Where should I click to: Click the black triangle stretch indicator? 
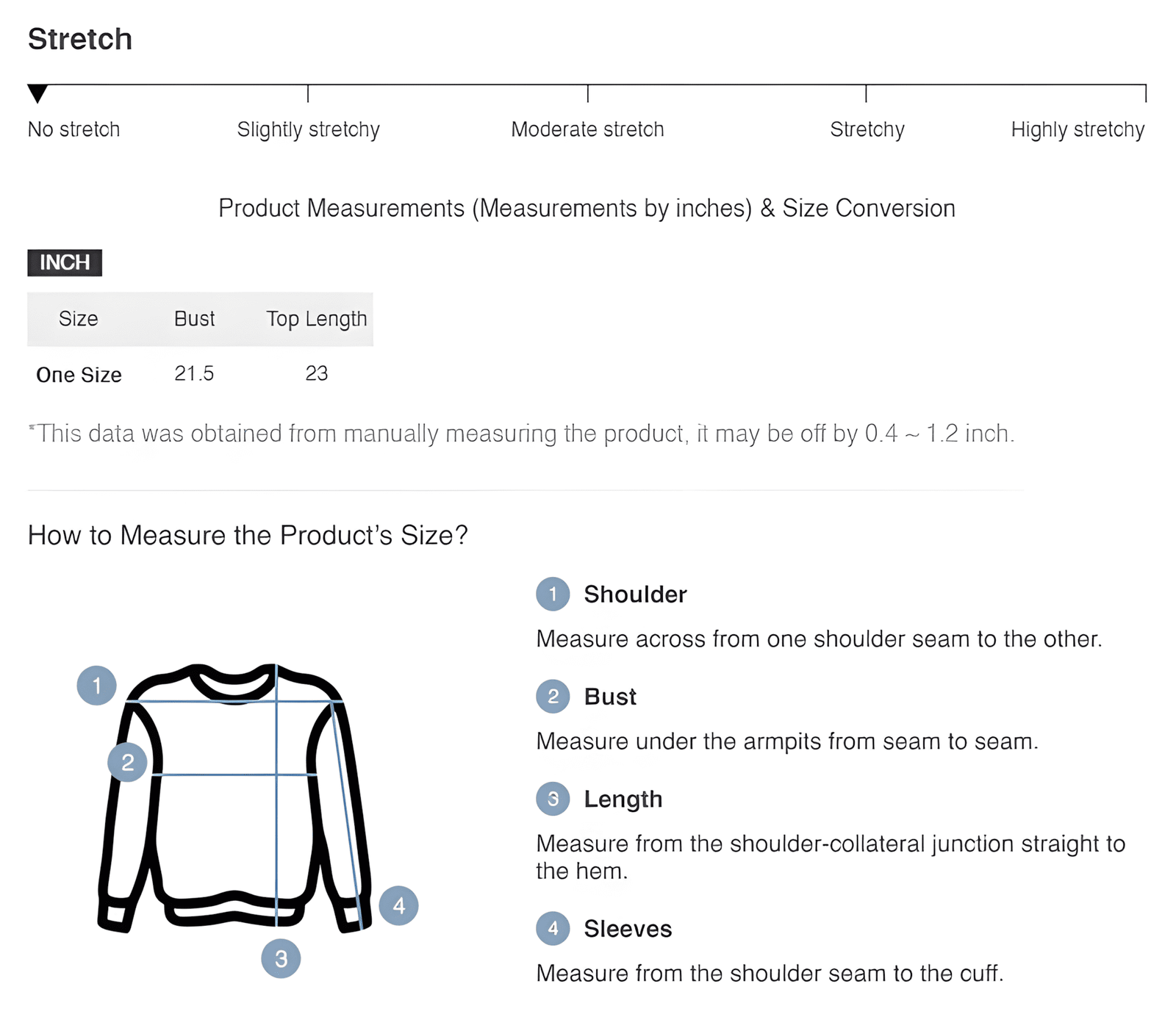tap(37, 93)
